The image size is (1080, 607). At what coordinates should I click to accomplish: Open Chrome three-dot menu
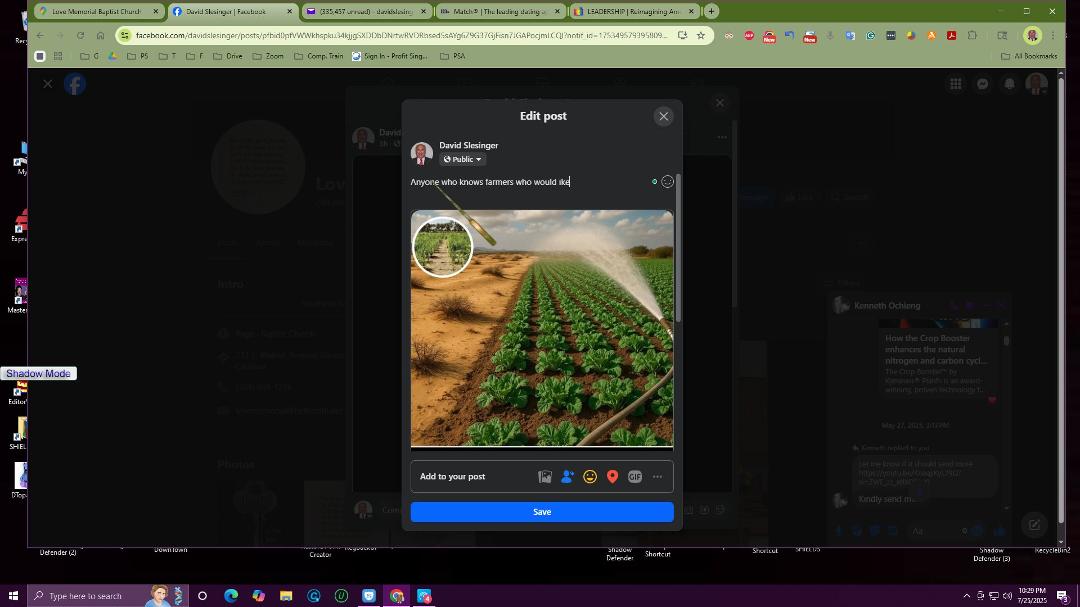pyautogui.click(x=1052, y=35)
